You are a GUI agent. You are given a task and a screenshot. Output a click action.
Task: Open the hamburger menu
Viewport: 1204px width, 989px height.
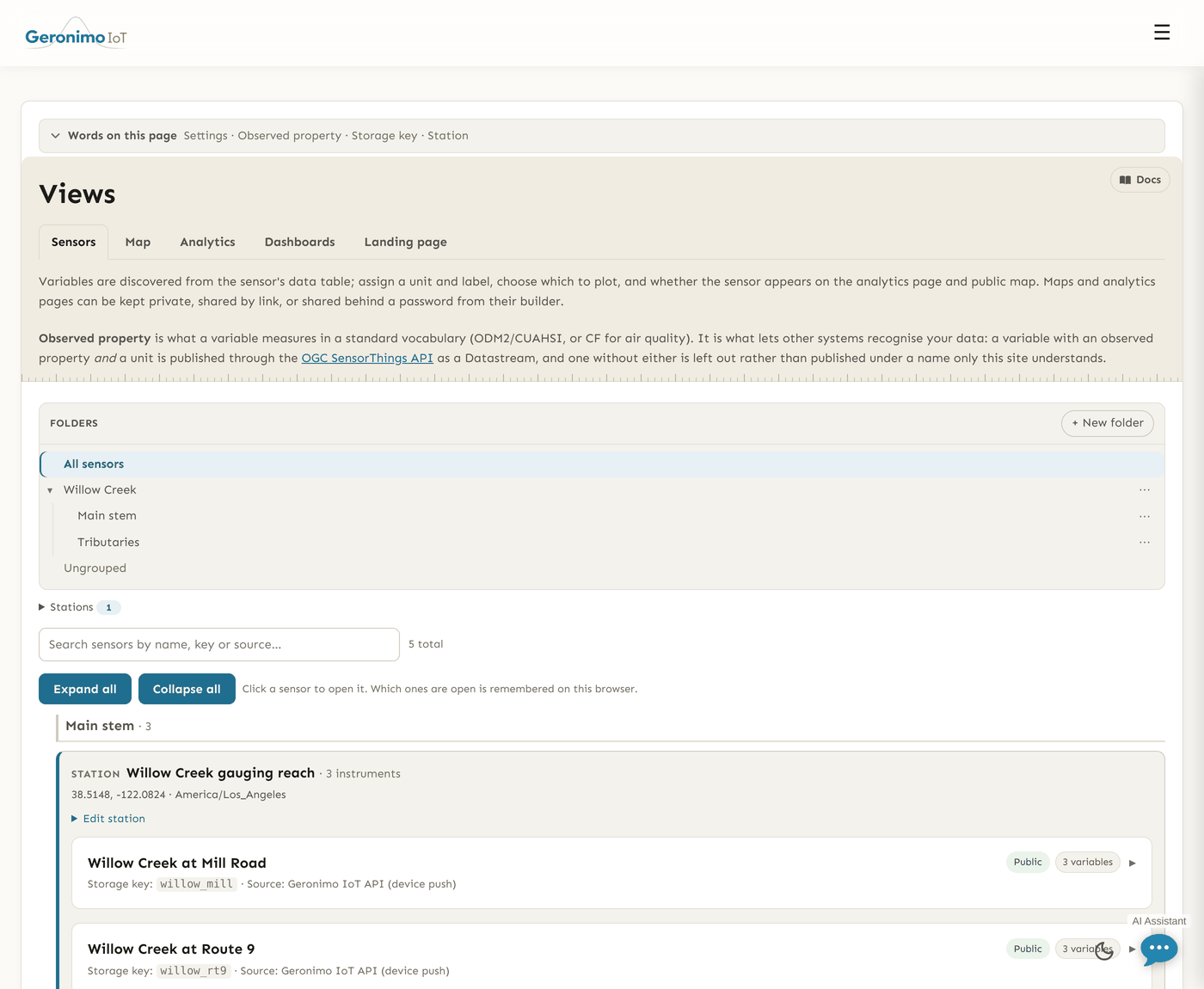[1162, 33]
